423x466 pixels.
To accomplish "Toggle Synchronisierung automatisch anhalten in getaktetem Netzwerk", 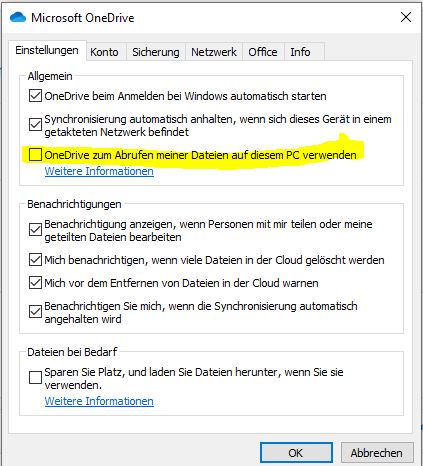I will click(x=35, y=125).
